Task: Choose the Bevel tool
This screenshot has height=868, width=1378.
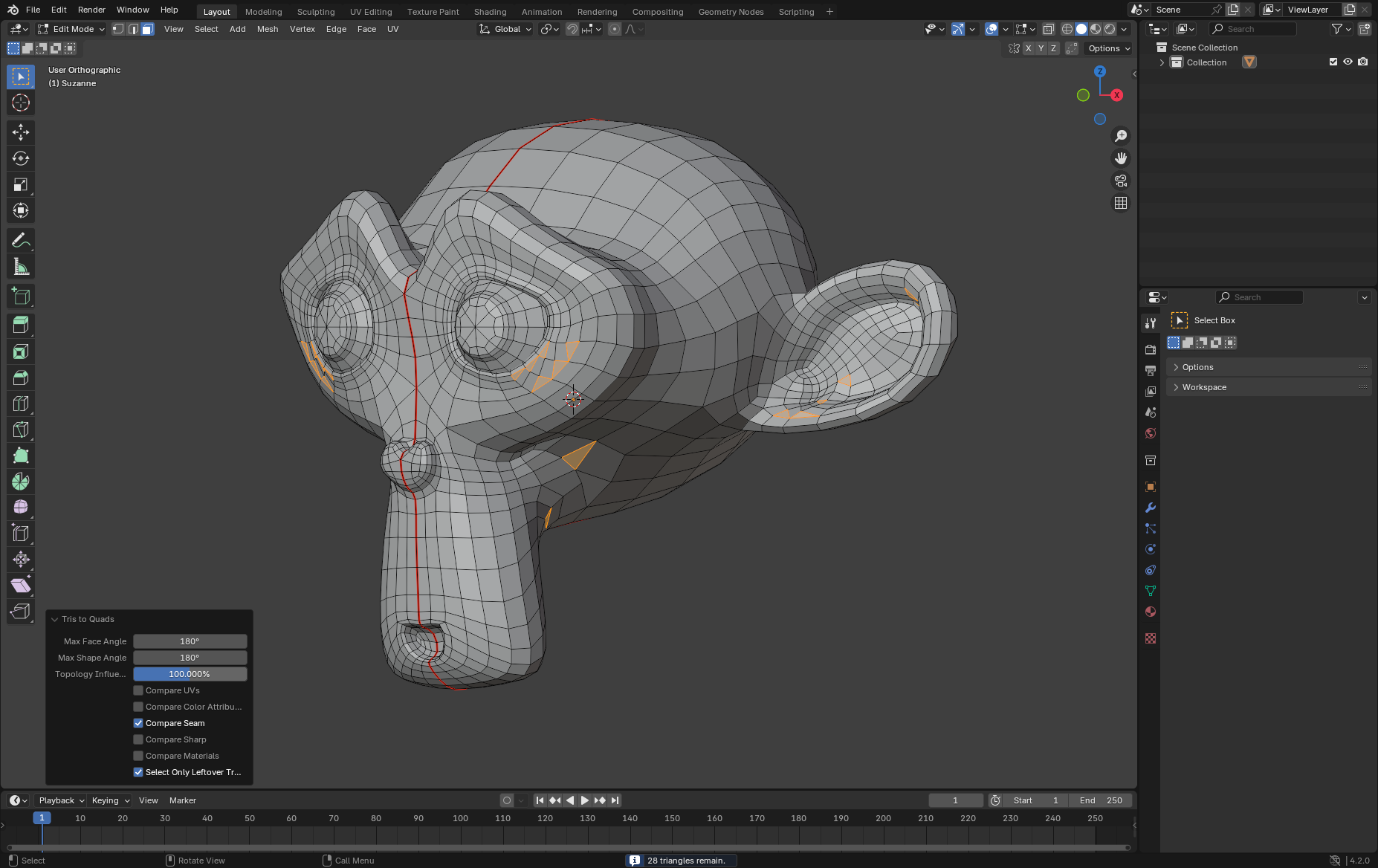Action: (x=21, y=378)
